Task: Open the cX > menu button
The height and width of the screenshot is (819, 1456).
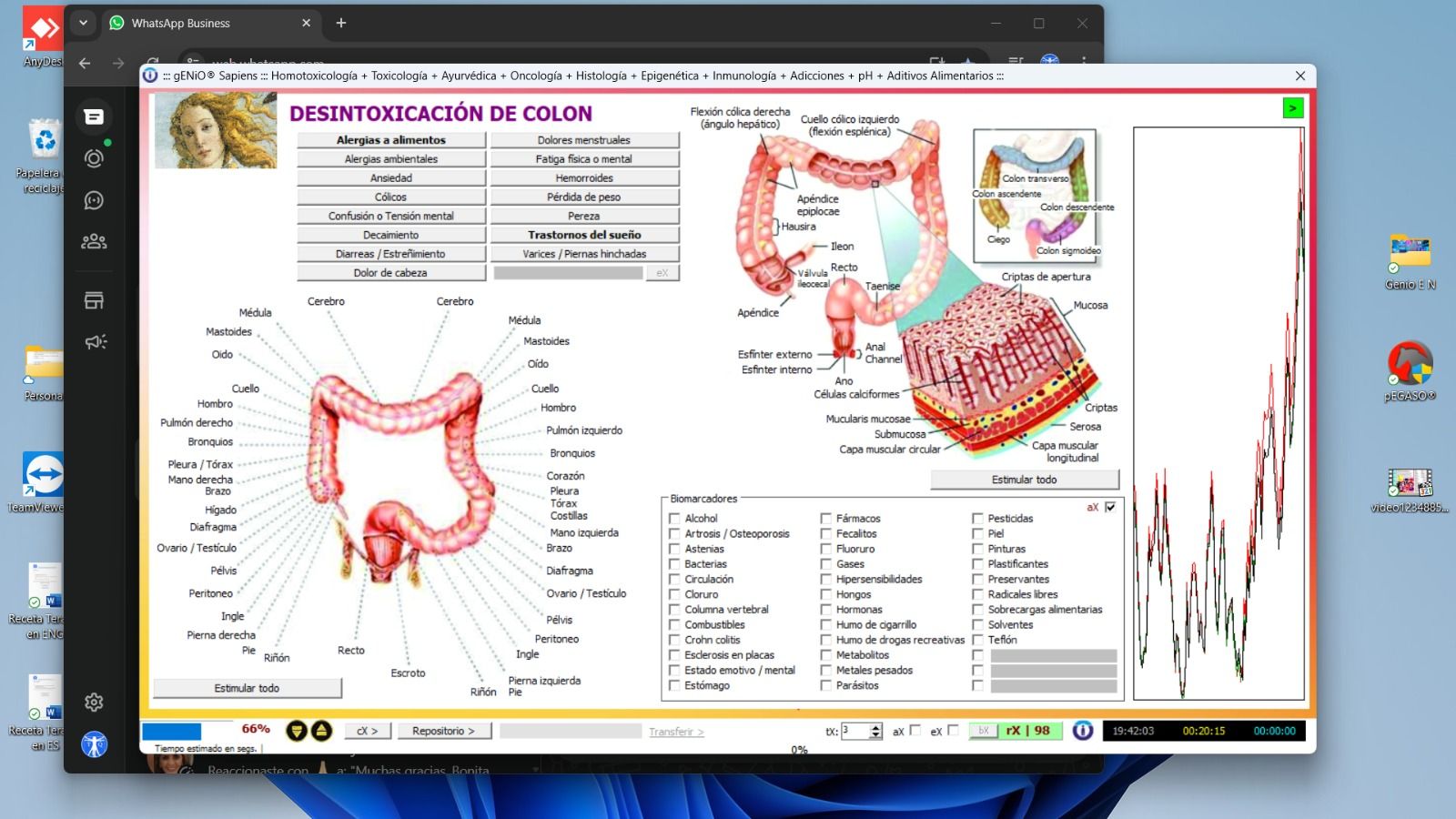Action: (x=368, y=731)
